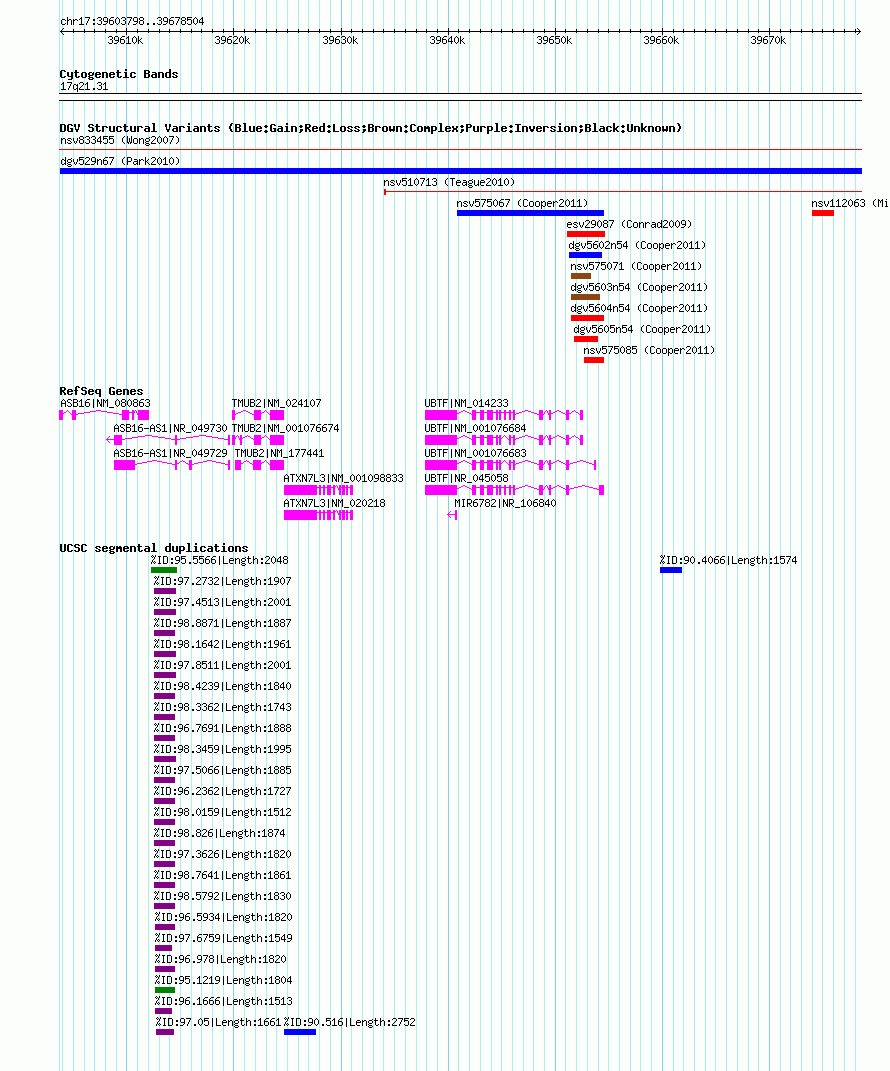Select the %ID:96.7691 Length:1888 duplication label
The image size is (890, 1071).
pyautogui.click(x=223, y=729)
